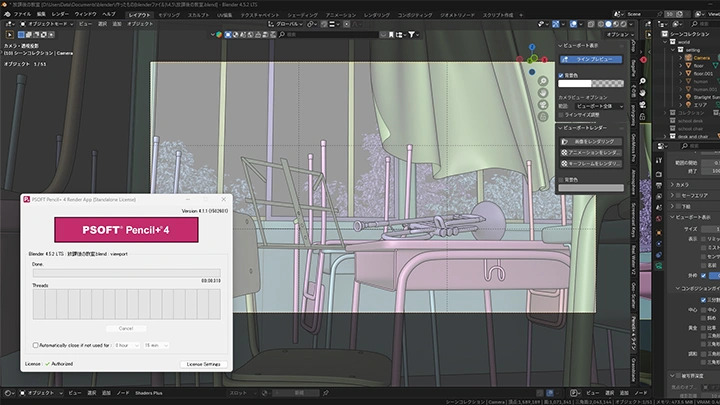Collapse the ビューポートレンダー panel
The image size is (720, 405).
click(x=560, y=128)
